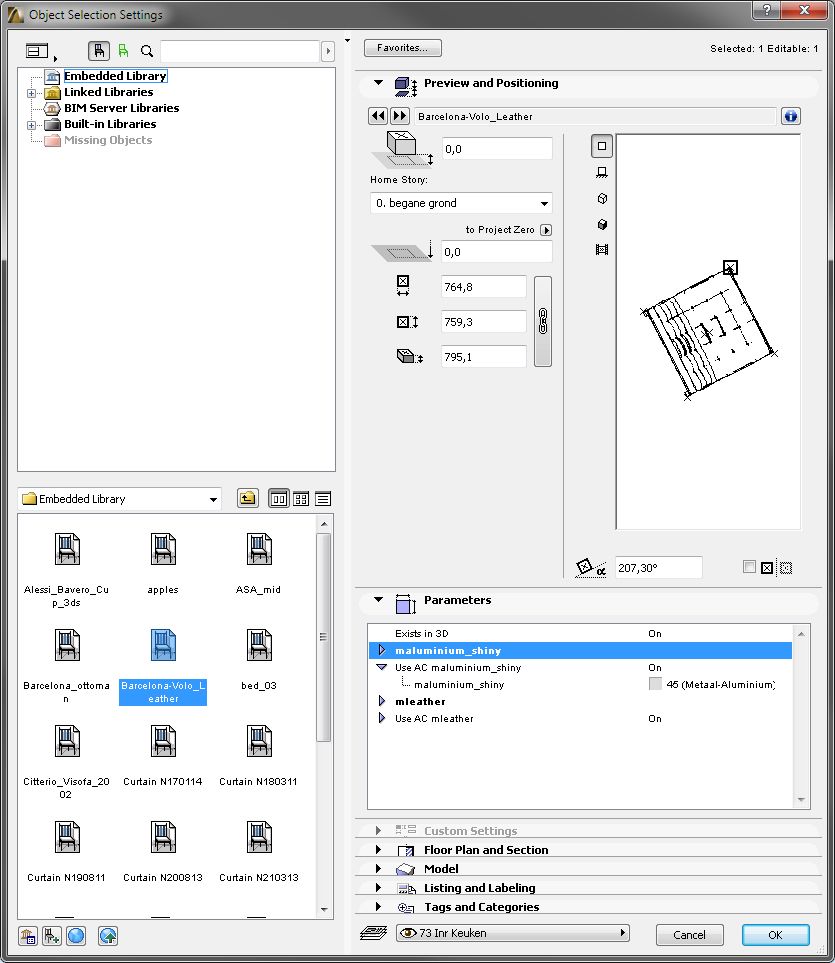Open the Home Story dropdown

click(461, 203)
